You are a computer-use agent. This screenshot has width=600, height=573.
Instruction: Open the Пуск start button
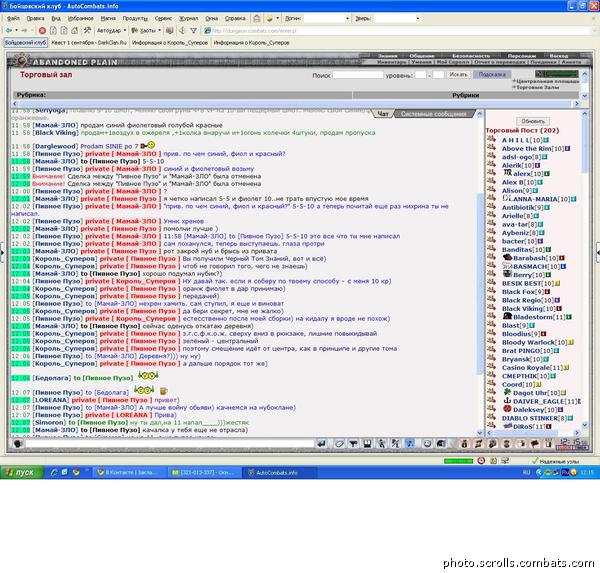22,472
